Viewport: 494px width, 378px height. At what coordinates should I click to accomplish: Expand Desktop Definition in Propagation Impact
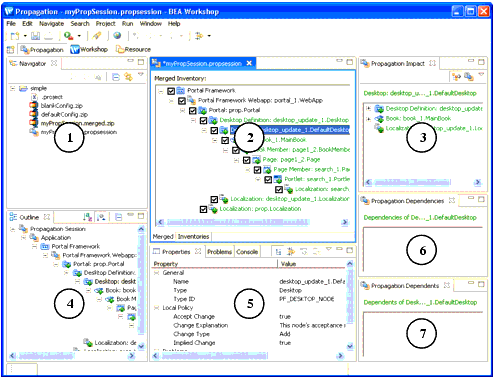click(x=368, y=108)
